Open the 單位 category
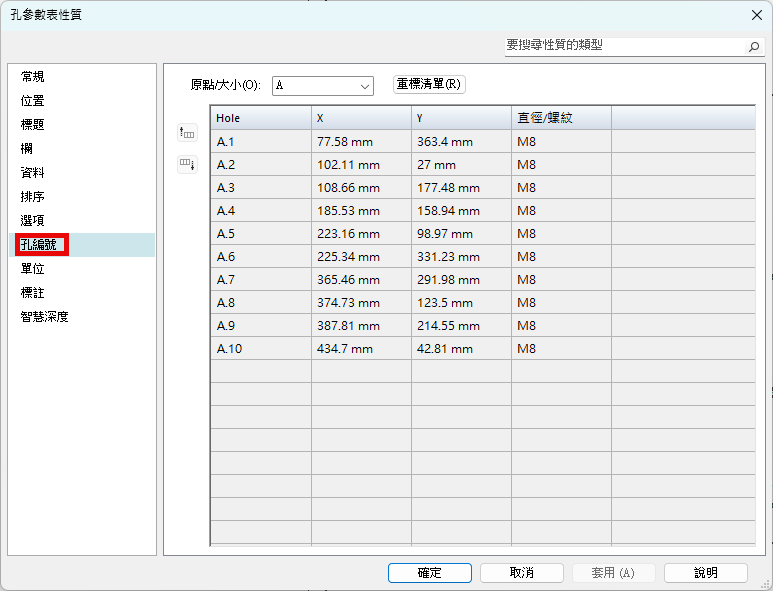The height and width of the screenshot is (591, 773). click(x=33, y=269)
